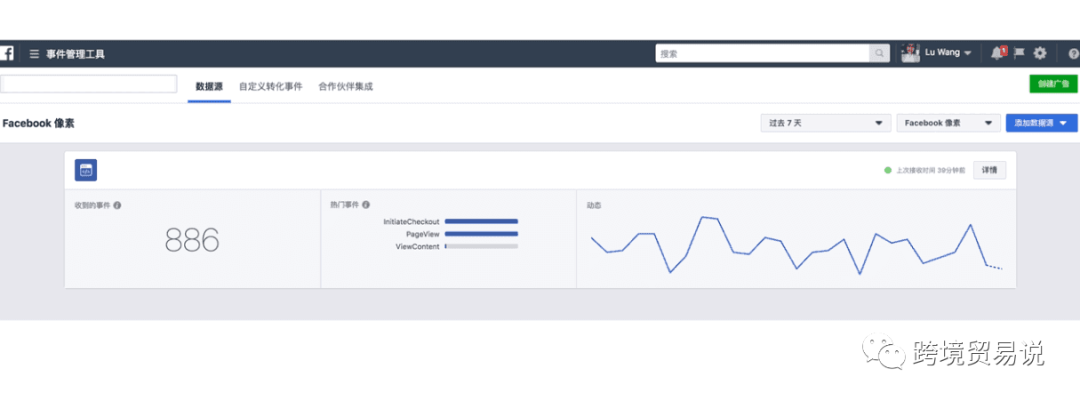Click the help question mark icon
1080x401 pixels.
point(1074,54)
